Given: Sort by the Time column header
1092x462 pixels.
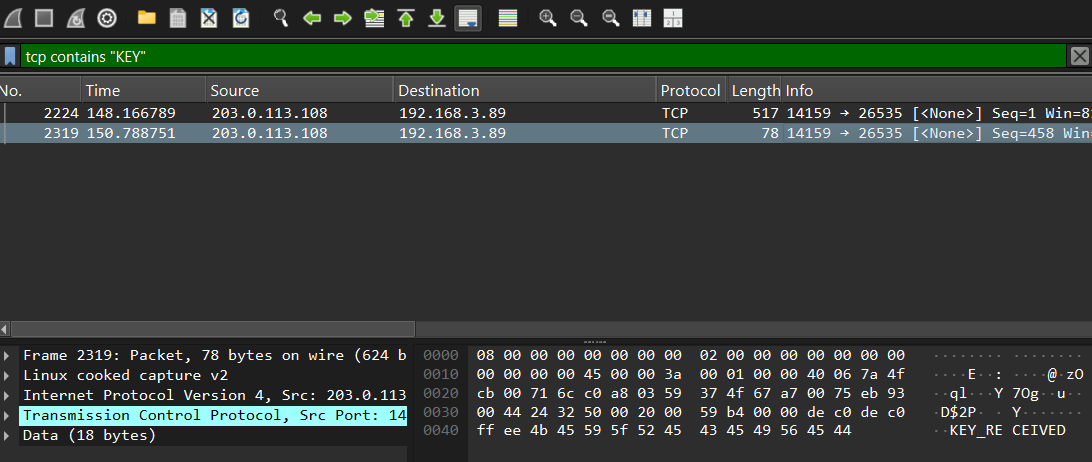Looking at the screenshot, I should tap(143, 91).
